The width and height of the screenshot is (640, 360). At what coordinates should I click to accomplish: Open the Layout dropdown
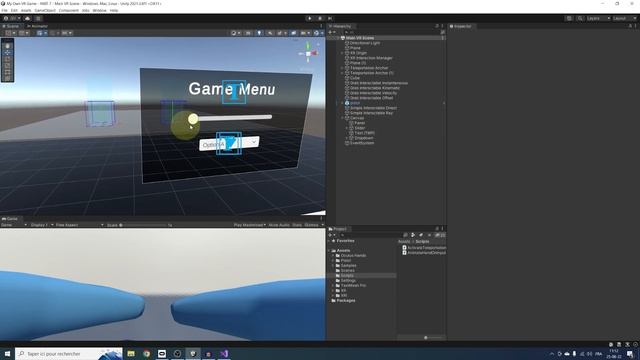624,18
